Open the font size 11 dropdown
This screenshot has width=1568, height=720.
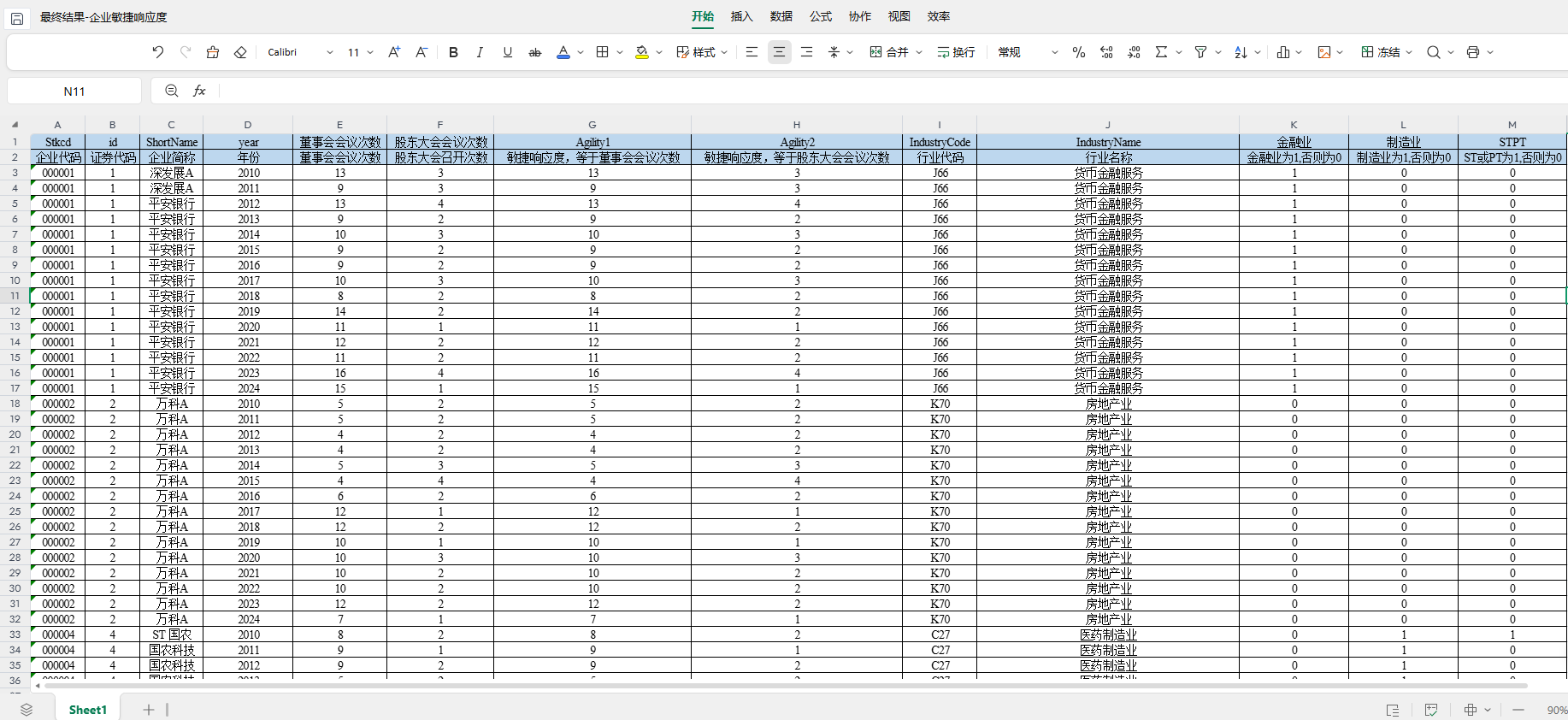click(360, 52)
